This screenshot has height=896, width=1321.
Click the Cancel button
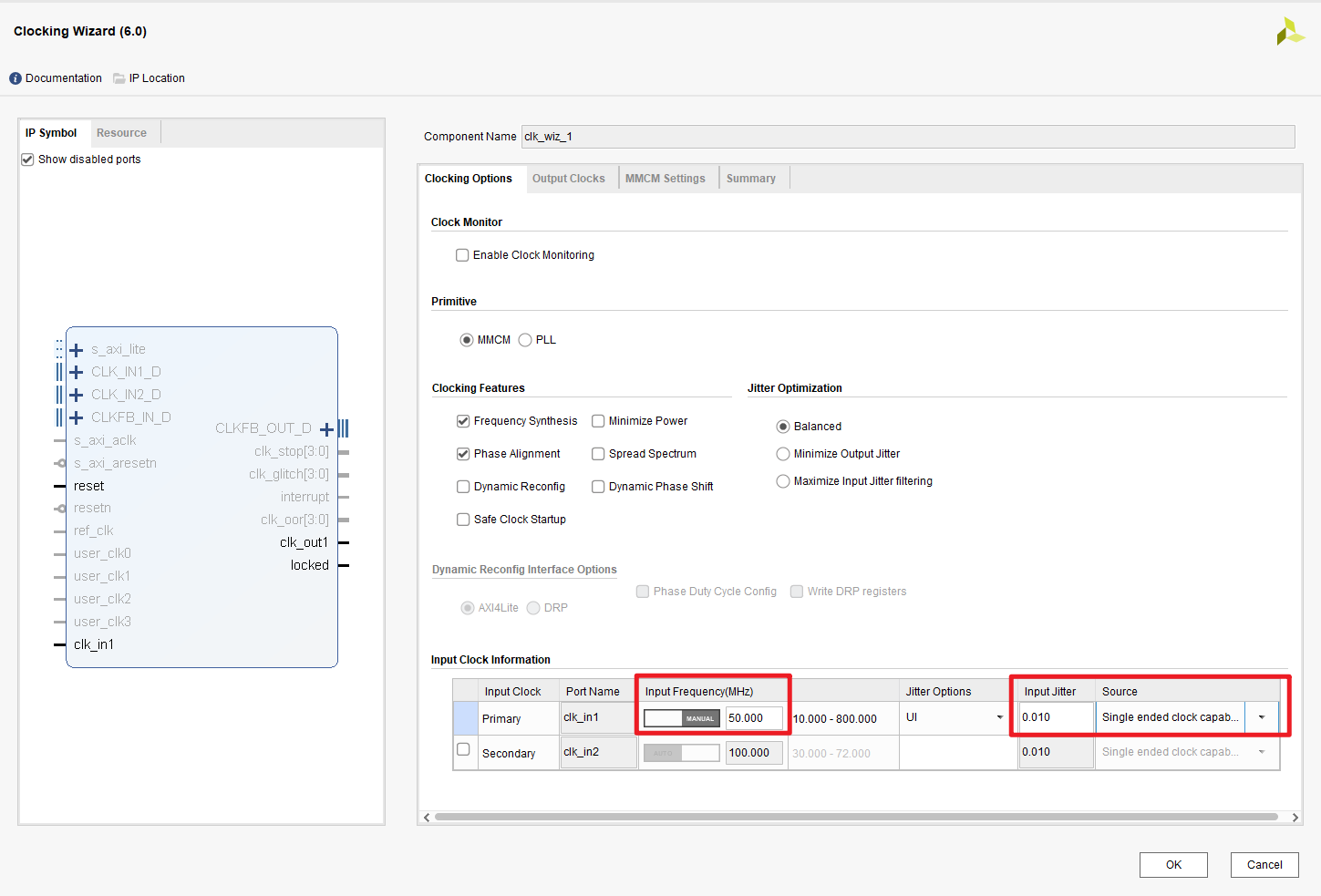[1264, 865]
